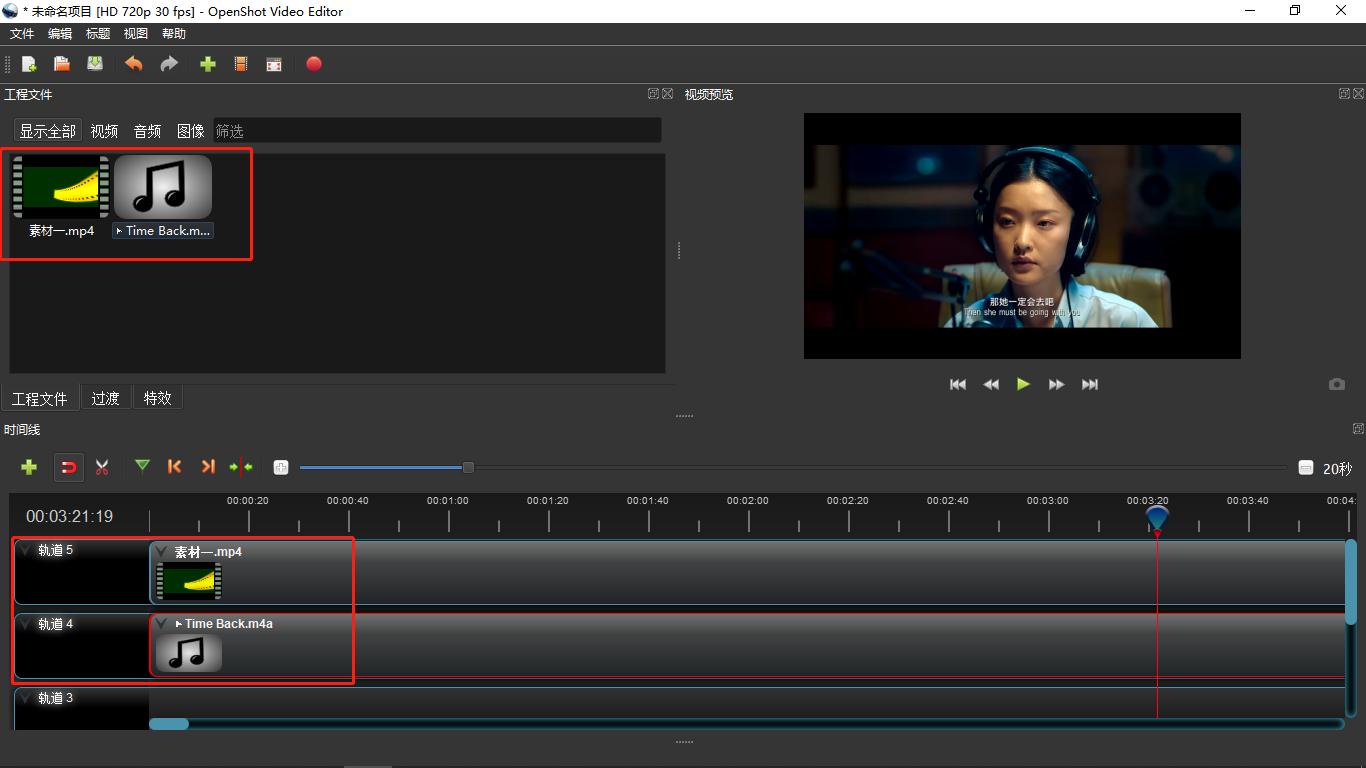Viewport: 1366px width, 768px height.
Task: Rewind the video preview
Action: pyautogui.click(x=991, y=384)
